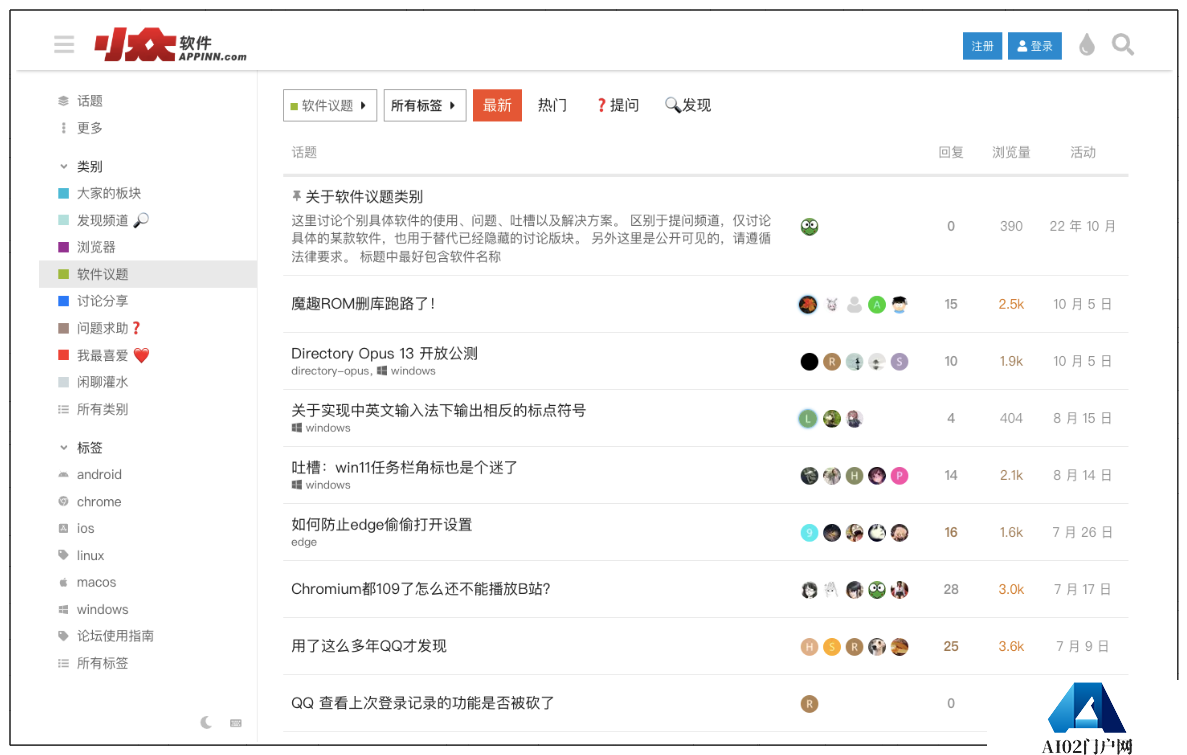Click the macos apple icon

coord(64,582)
